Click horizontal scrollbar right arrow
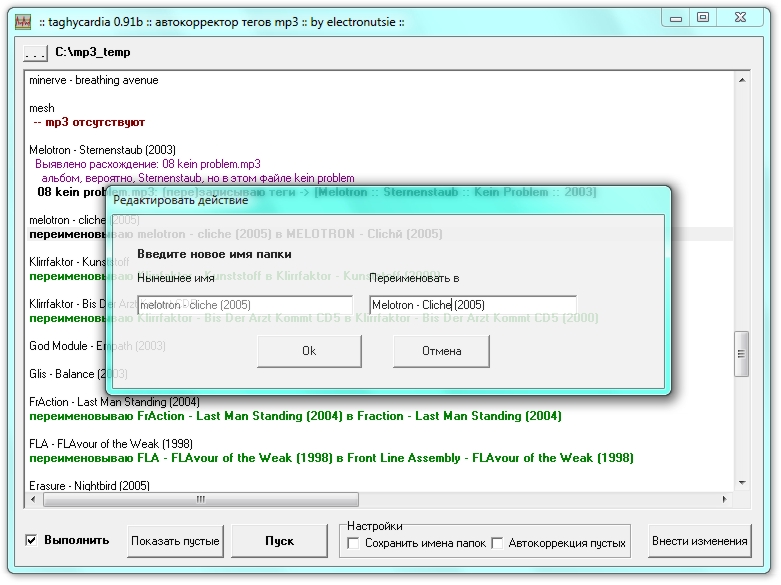Screen dimensions: 781x585 pos(725,499)
